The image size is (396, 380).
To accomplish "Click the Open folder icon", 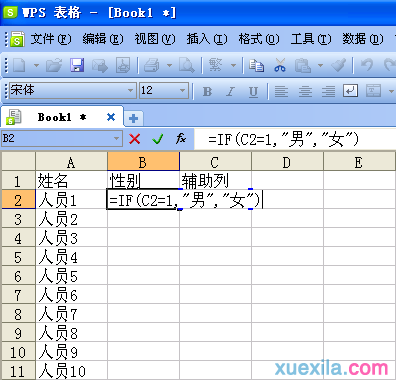I will [54, 65].
